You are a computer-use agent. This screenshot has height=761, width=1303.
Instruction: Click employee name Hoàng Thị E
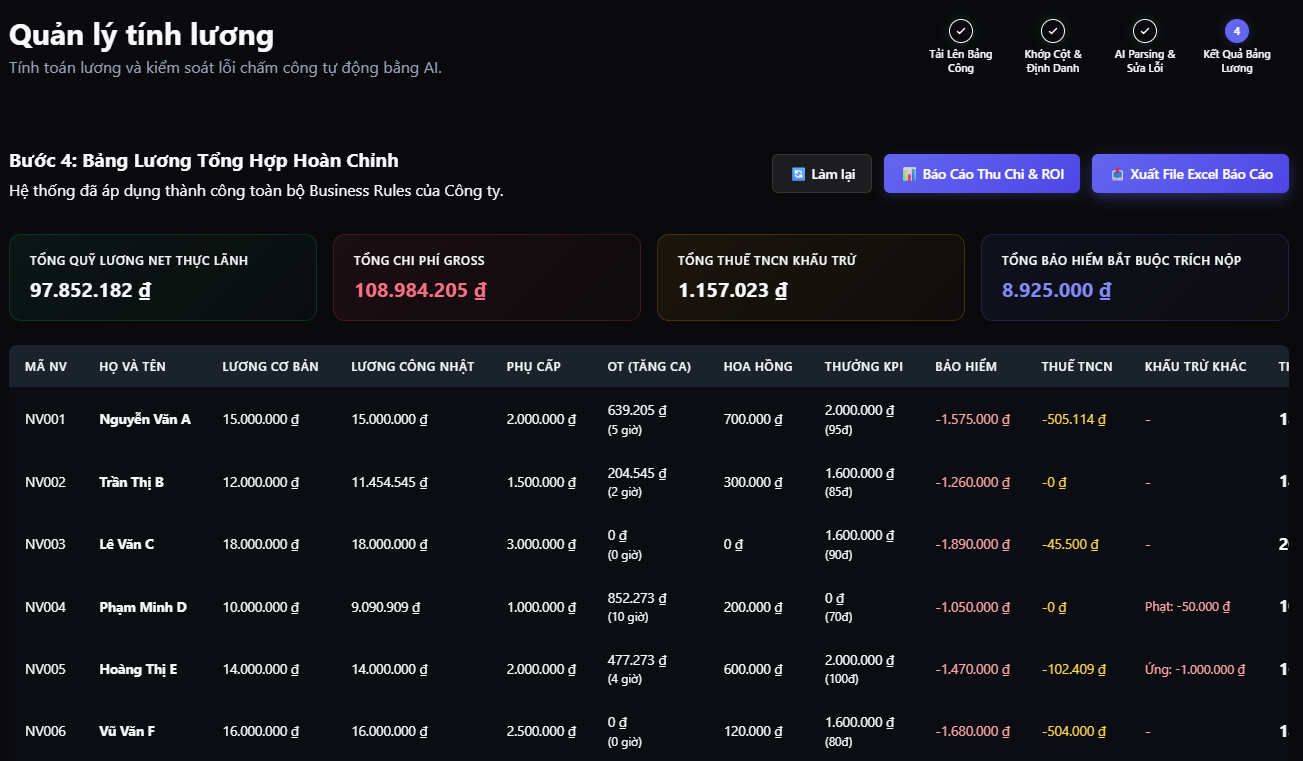[x=138, y=669]
